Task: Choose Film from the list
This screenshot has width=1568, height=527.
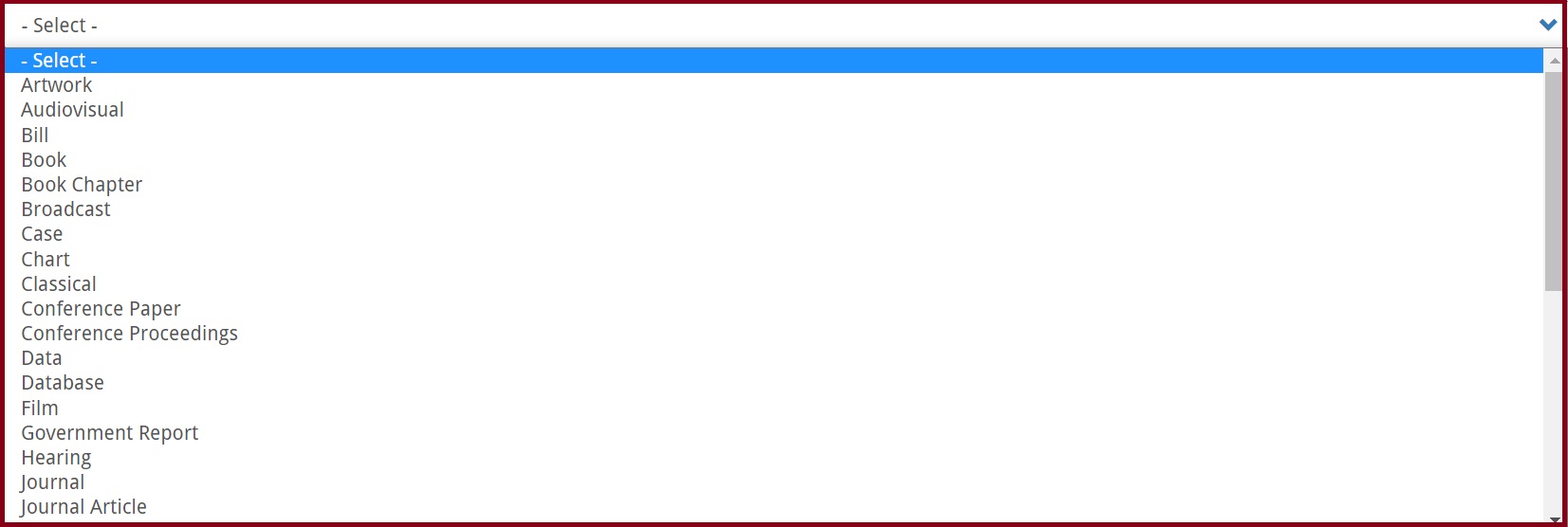Action: [x=774, y=408]
